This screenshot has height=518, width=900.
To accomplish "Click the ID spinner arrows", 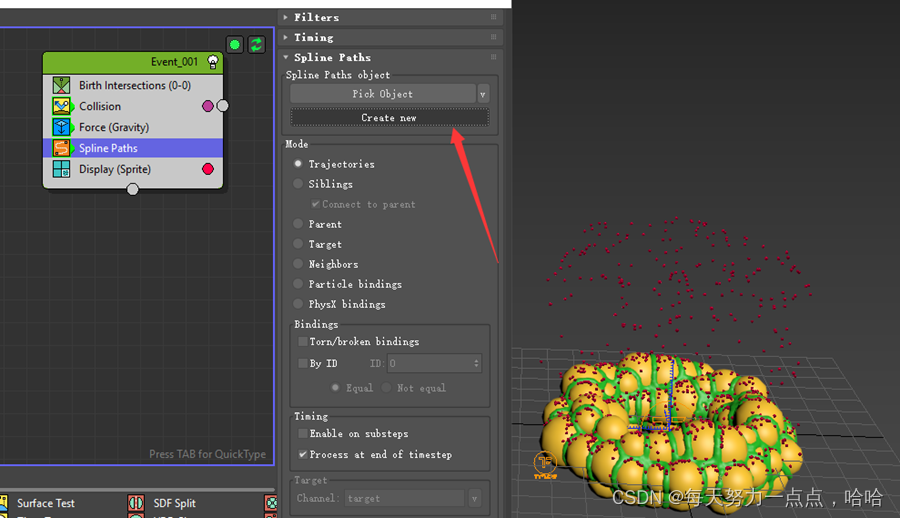I will click(x=476, y=363).
